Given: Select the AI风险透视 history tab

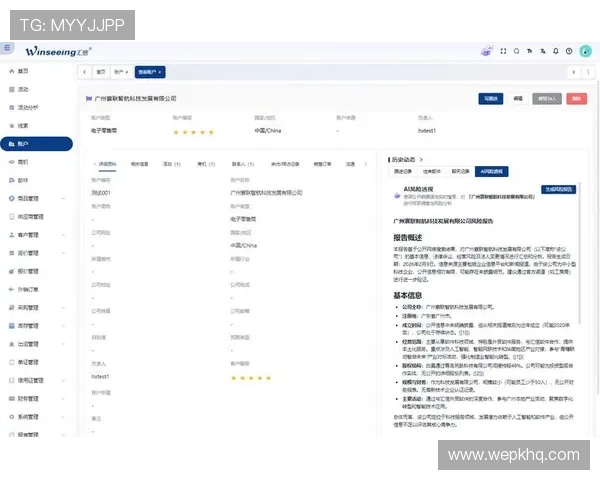Looking at the screenshot, I should (x=491, y=171).
